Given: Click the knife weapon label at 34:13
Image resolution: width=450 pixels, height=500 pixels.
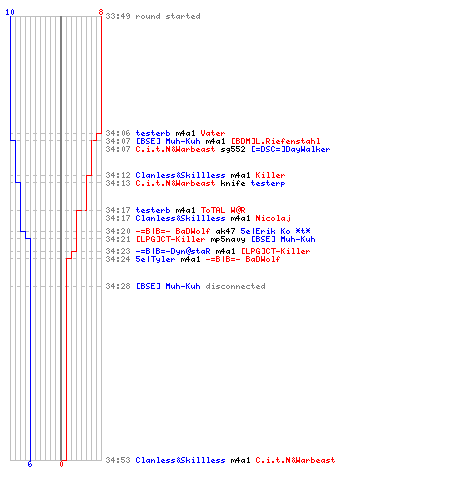Looking at the screenshot, I should pyautogui.click(x=233, y=183).
